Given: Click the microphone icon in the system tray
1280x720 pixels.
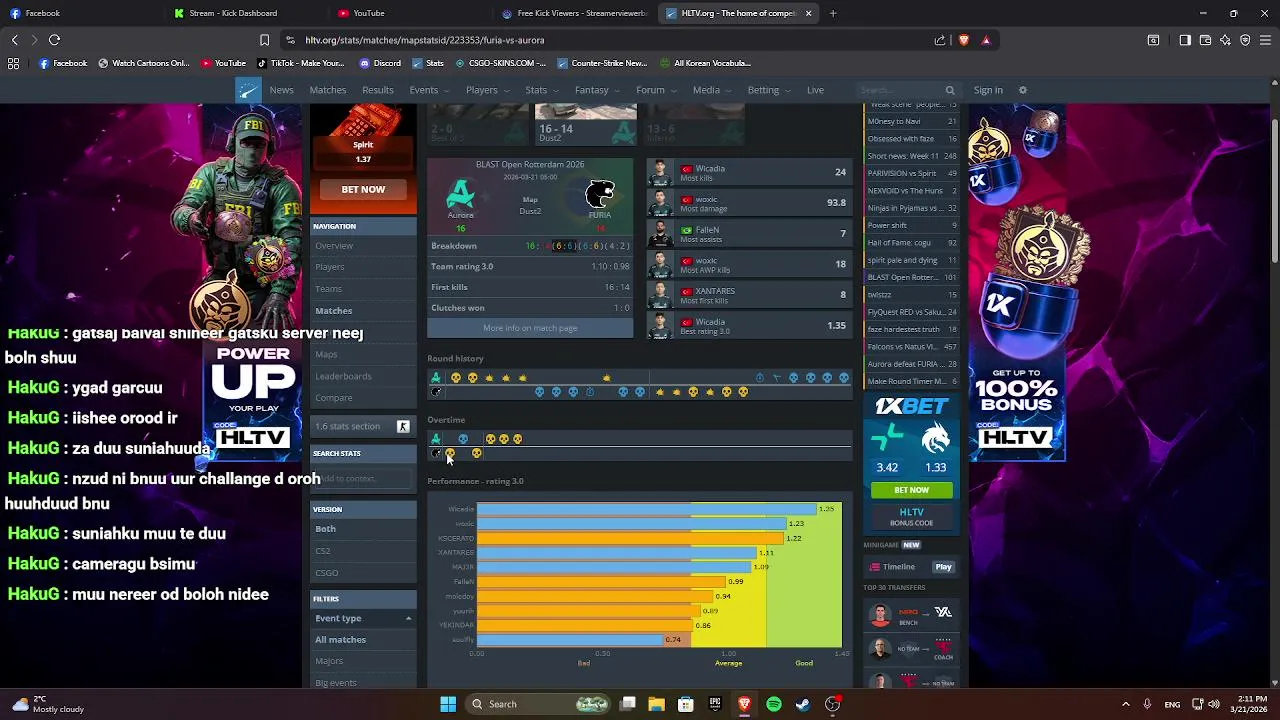Looking at the screenshot, I should coord(1147,704).
